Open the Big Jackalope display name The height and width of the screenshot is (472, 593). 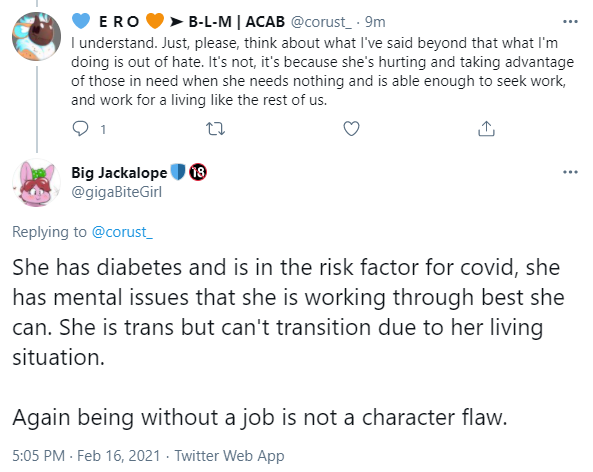coord(119,172)
